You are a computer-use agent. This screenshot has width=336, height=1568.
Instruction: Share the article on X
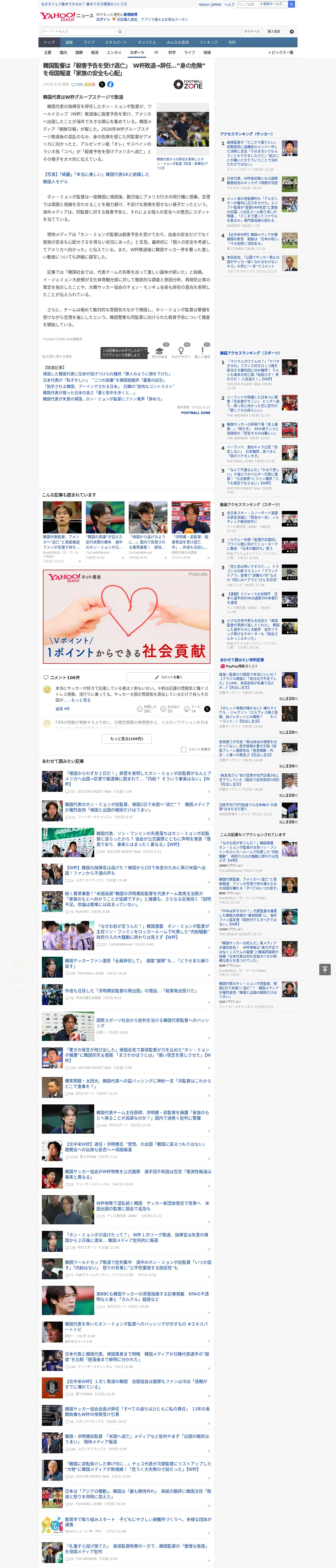click(x=102, y=85)
